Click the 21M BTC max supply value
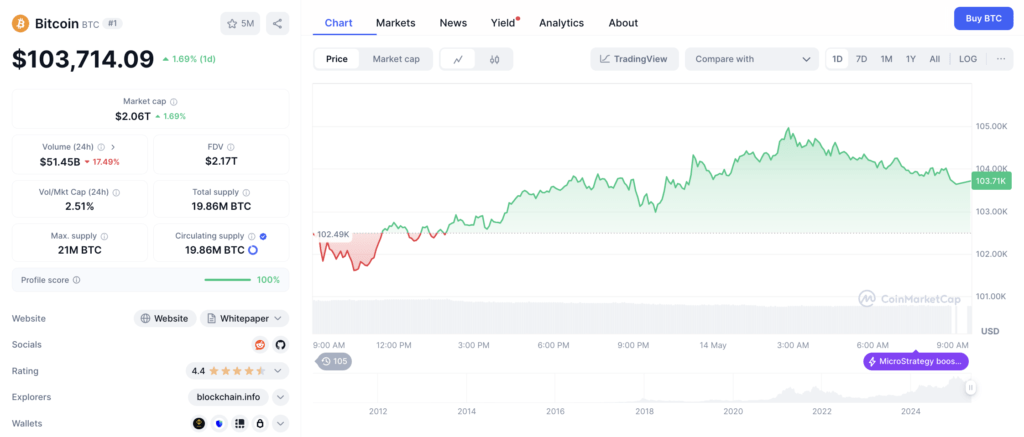The height and width of the screenshot is (437, 1024). [82, 250]
